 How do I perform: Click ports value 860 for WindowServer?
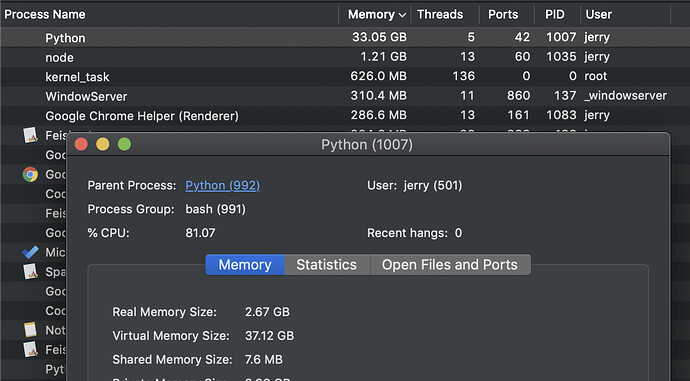tap(518, 95)
